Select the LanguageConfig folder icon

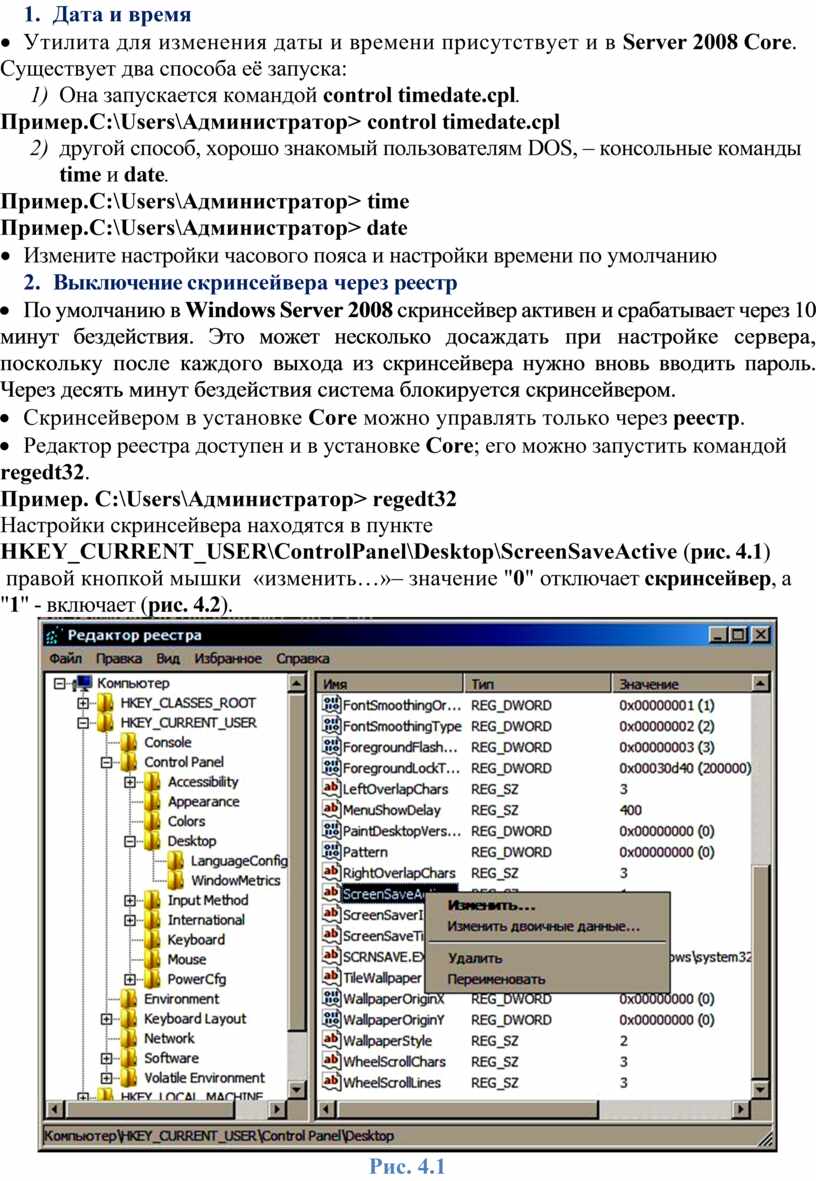pos(176,860)
